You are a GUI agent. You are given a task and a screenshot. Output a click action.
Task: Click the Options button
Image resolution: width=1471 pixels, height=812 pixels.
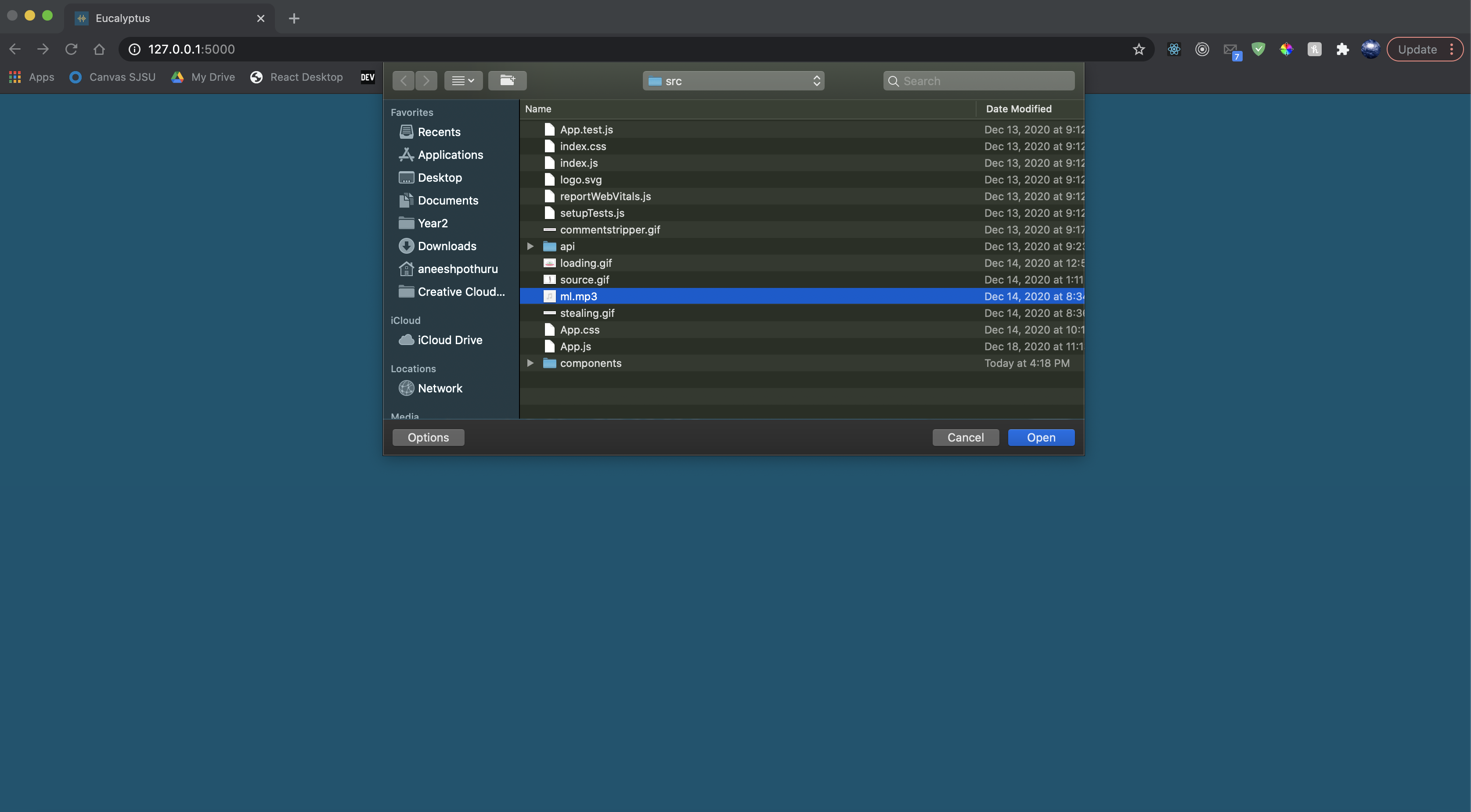428,438
